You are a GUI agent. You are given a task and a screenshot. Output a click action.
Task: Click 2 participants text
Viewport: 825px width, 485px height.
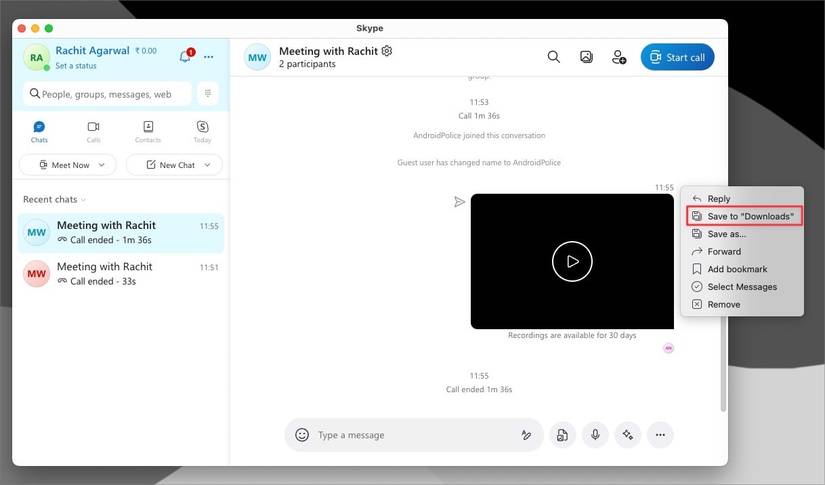click(307, 64)
